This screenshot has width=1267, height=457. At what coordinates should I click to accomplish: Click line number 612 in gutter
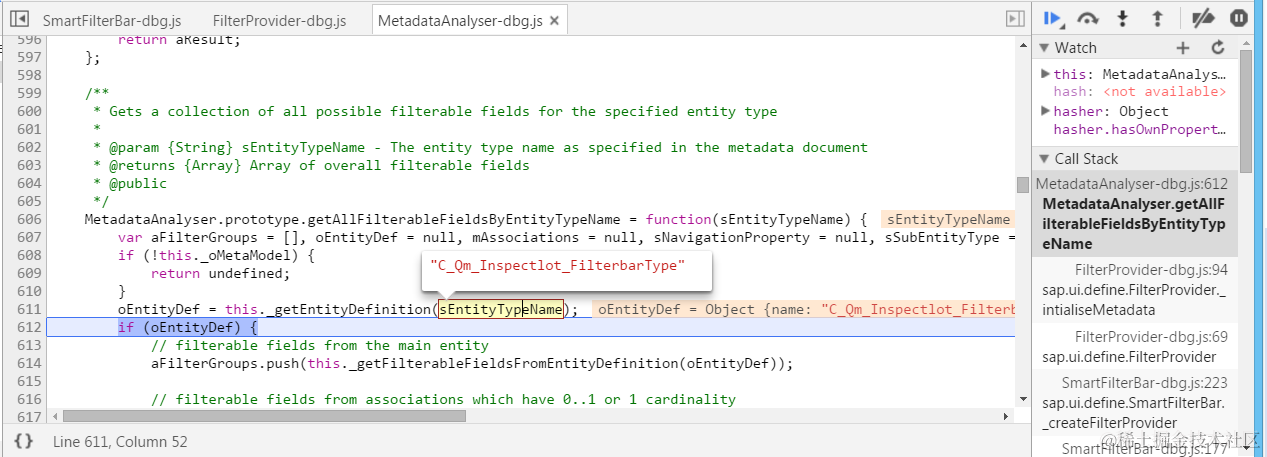[30, 327]
